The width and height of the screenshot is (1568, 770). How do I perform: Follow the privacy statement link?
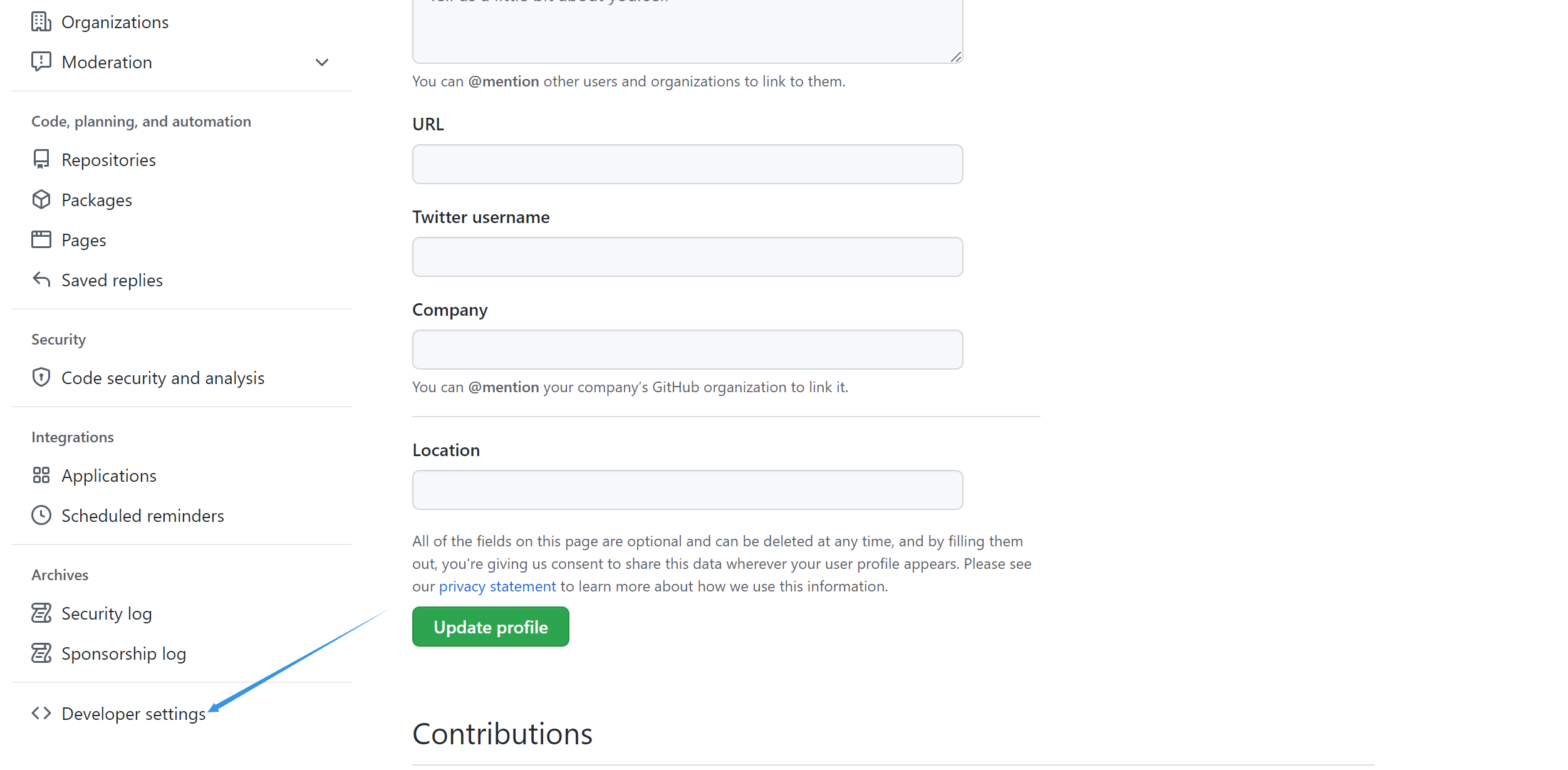tap(497, 586)
